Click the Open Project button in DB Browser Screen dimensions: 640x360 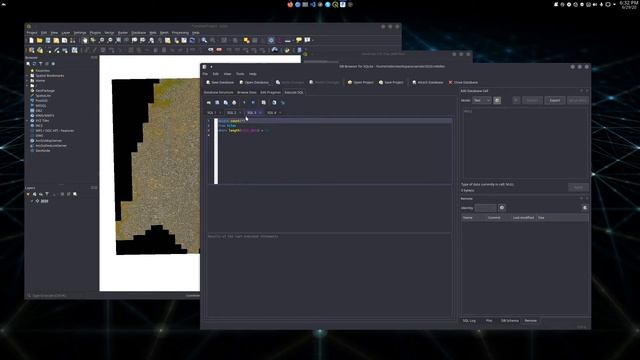click(x=360, y=82)
